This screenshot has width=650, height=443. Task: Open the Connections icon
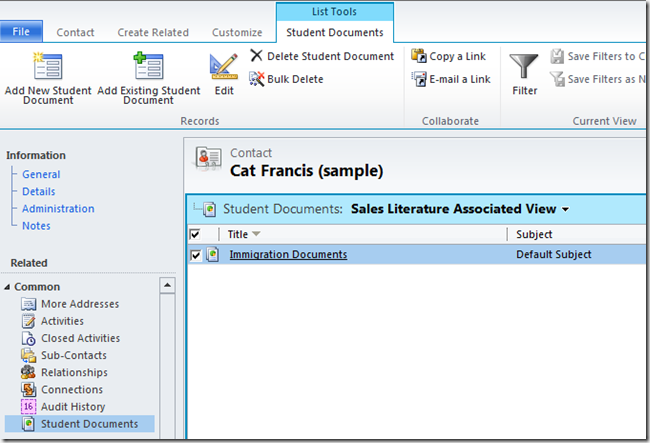point(29,389)
